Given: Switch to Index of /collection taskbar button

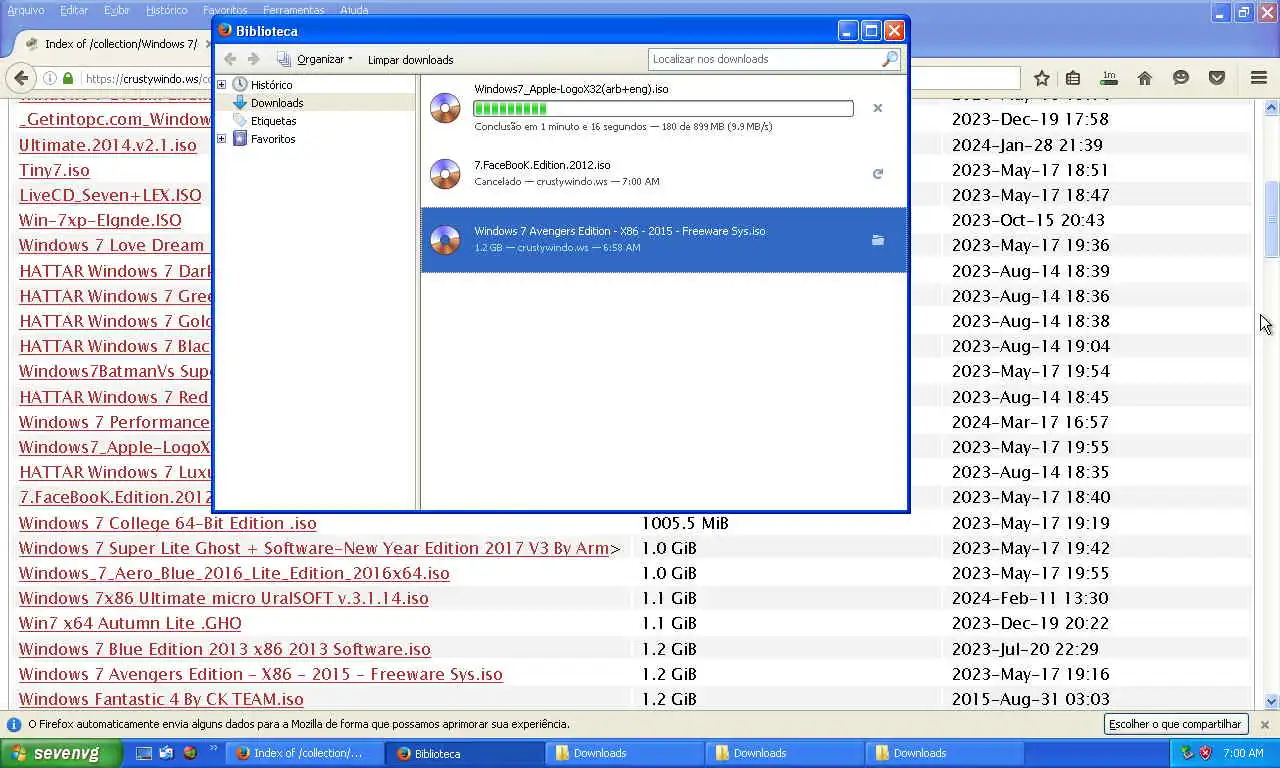Looking at the screenshot, I should (305, 753).
